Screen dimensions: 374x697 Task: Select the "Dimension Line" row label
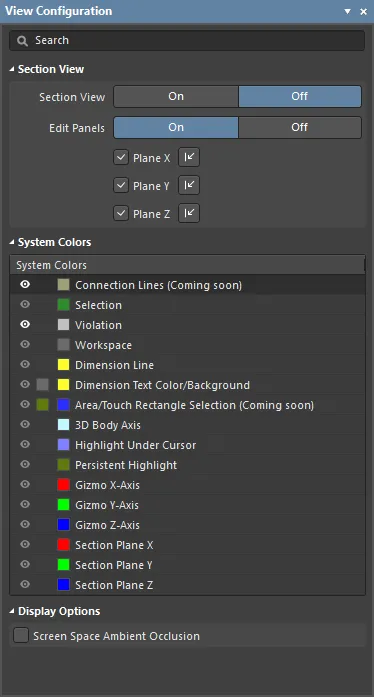coord(114,365)
